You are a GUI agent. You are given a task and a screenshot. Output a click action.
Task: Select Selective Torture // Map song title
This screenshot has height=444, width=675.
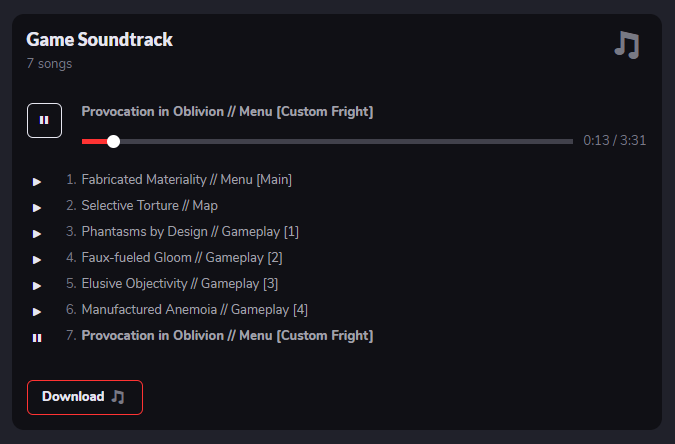(x=149, y=206)
